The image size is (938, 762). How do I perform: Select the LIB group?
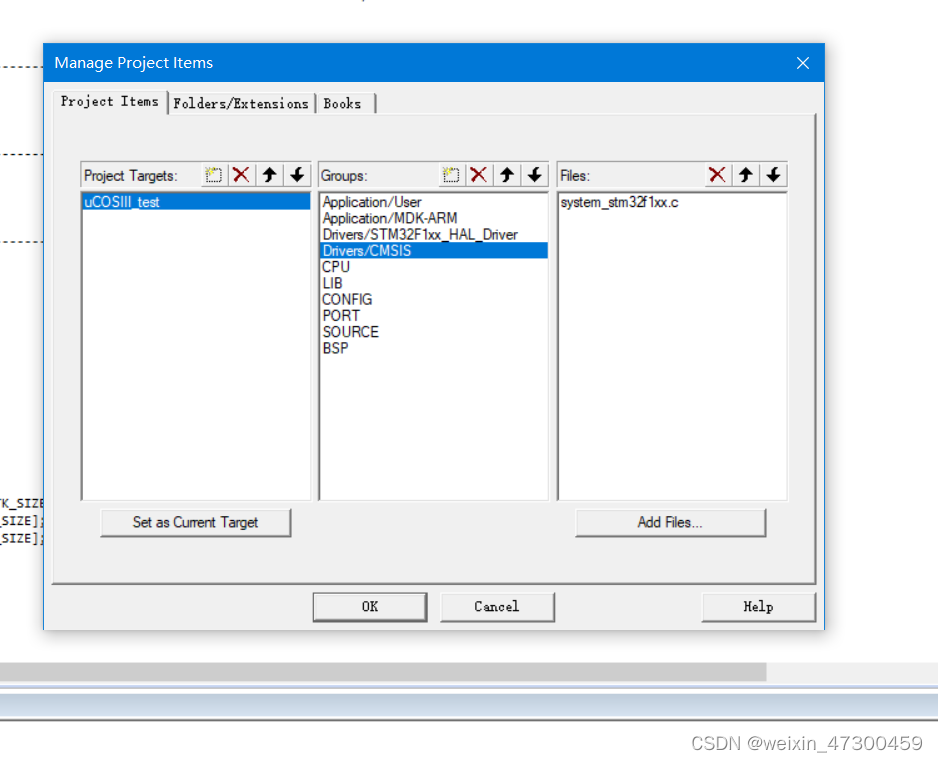coord(434,283)
